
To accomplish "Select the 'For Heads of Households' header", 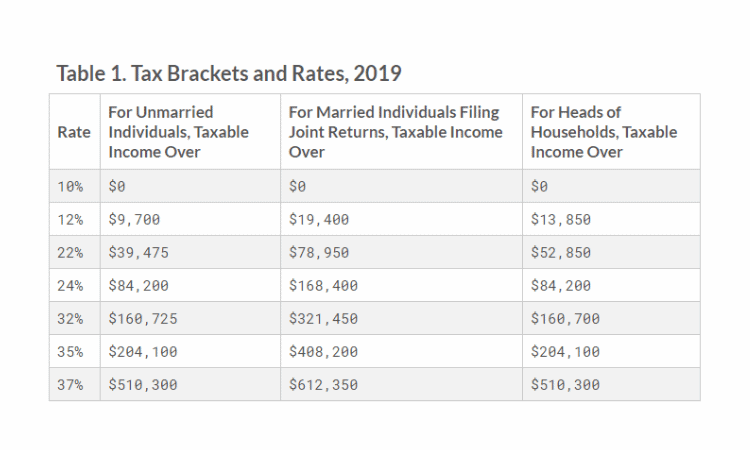I will point(603,132).
